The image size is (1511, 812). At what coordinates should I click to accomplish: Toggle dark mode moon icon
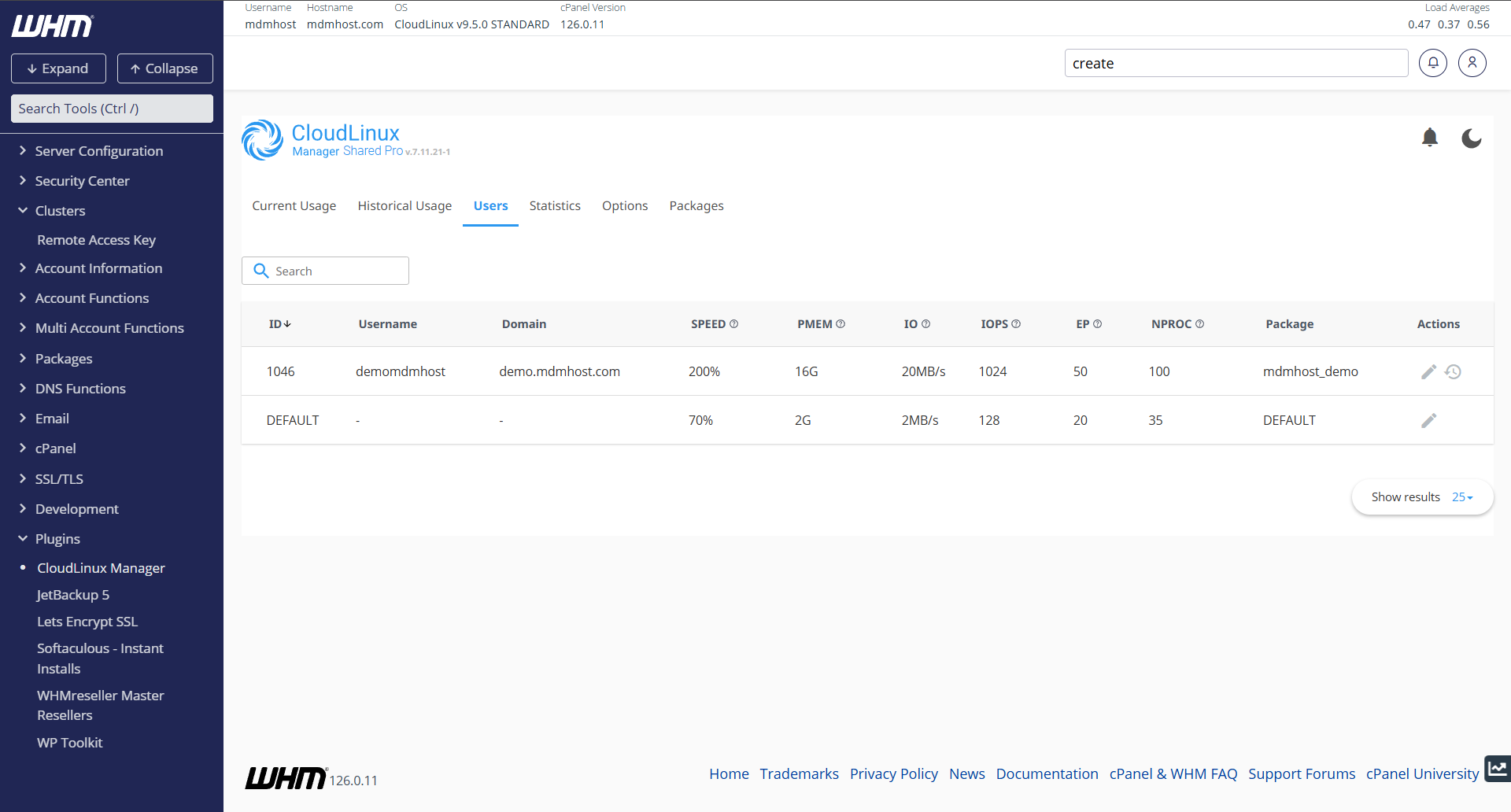click(x=1472, y=138)
